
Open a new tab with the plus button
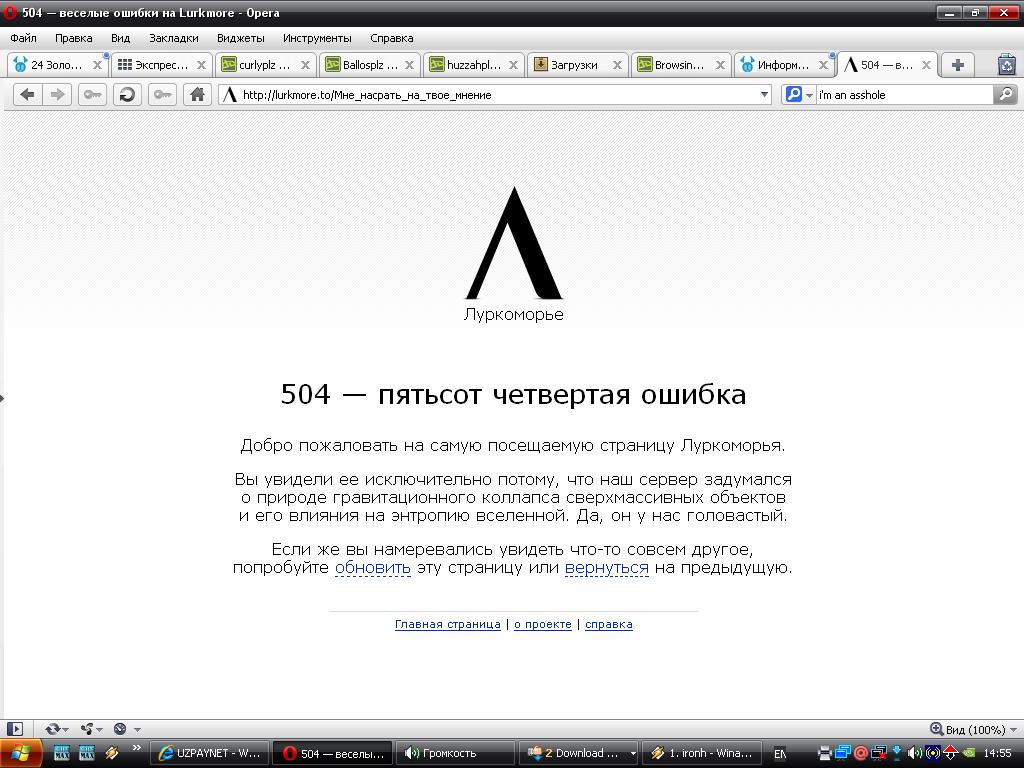click(957, 65)
